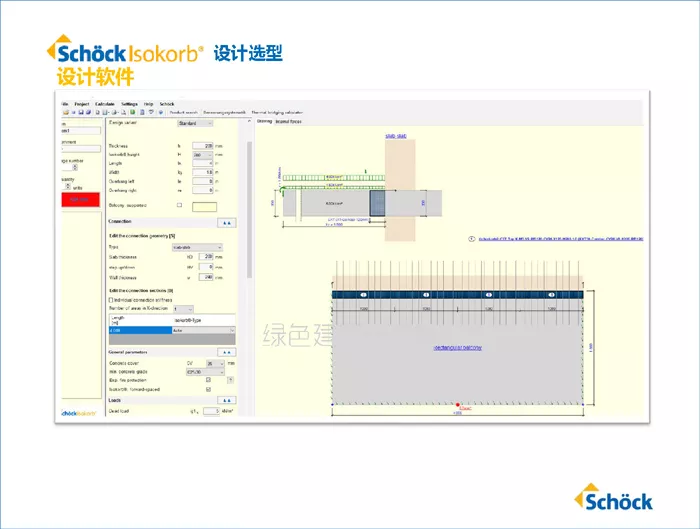700x529 pixels.
Task: Click the Slab thickness input field
Action: tap(206, 257)
